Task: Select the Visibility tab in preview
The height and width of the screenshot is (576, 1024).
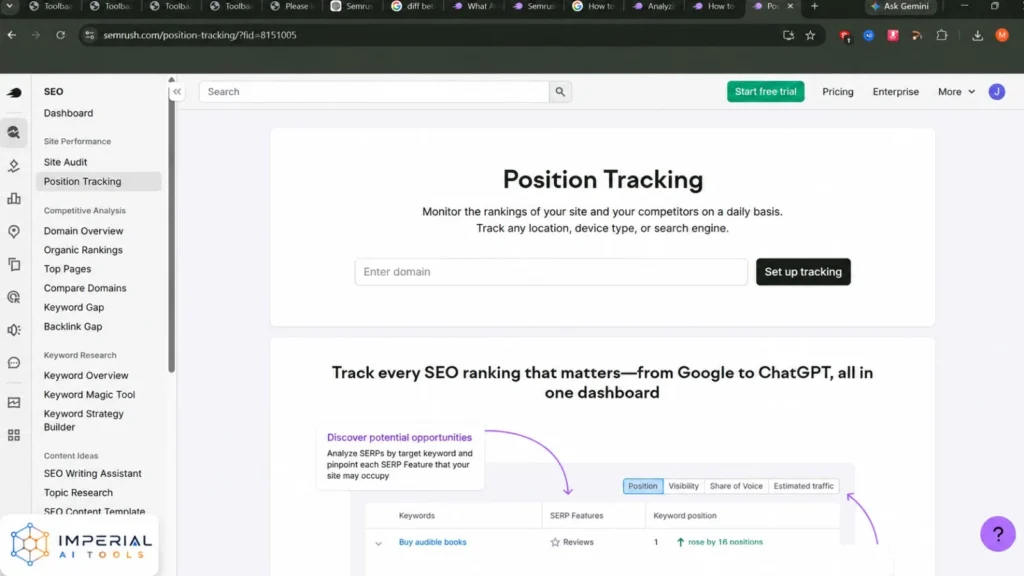Action: click(684, 487)
